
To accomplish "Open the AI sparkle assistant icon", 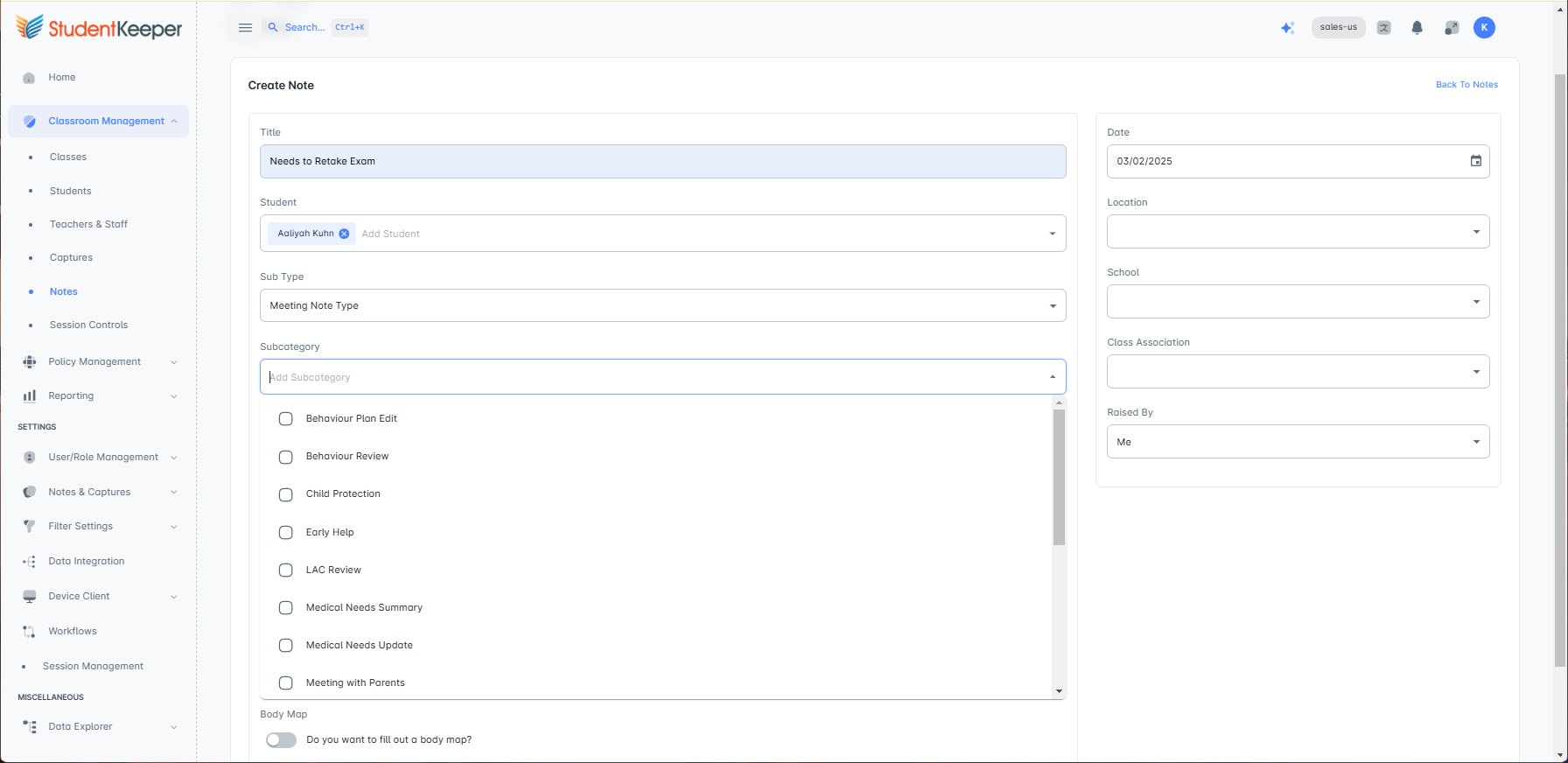I will pyautogui.click(x=1287, y=28).
